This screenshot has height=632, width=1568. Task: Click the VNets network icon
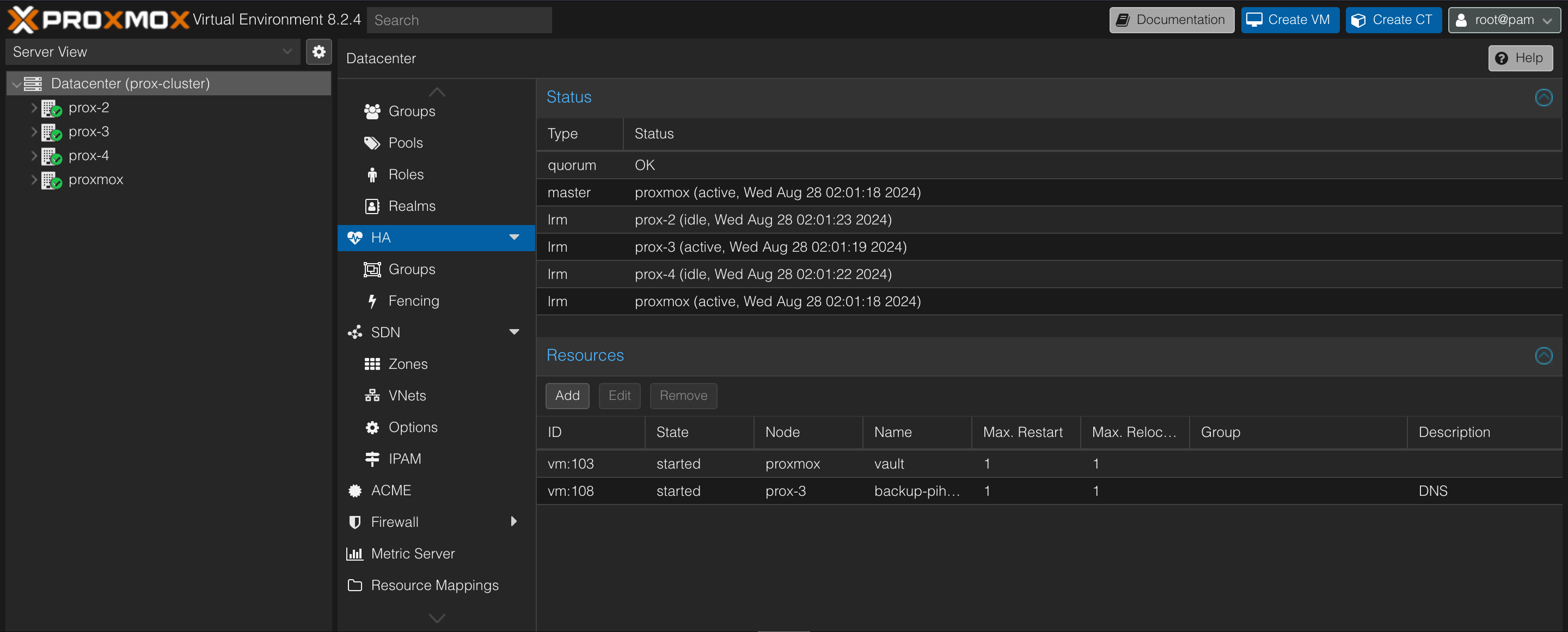click(372, 396)
